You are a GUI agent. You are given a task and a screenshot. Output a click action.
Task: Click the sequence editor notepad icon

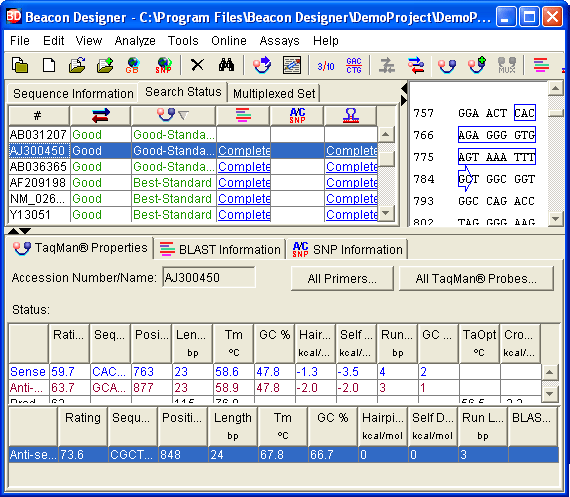pos(292,65)
